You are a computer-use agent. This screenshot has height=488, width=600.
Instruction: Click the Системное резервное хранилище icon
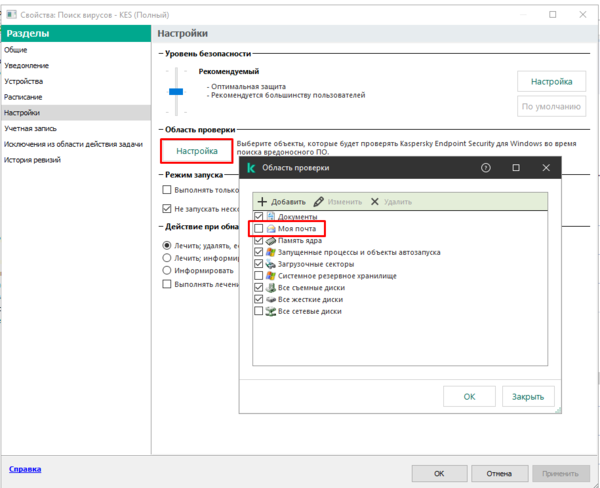(x=271, y=276)
